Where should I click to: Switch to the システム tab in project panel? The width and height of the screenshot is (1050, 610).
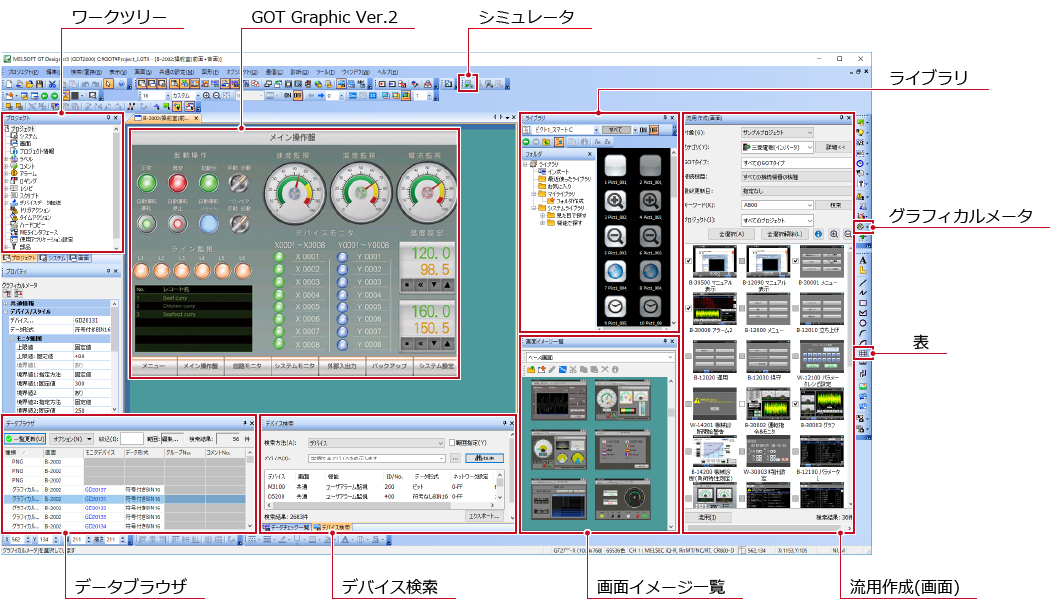click(x=55, y=256)
